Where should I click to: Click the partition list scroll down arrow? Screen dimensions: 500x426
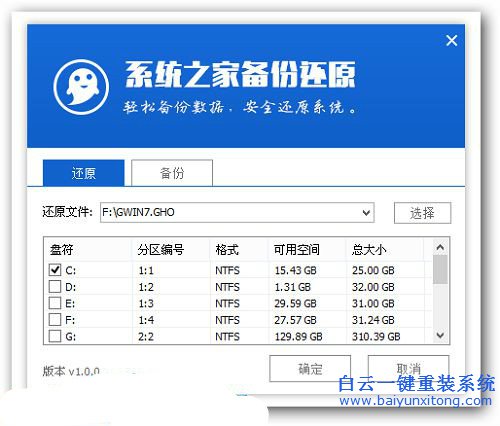pos(440,335)
